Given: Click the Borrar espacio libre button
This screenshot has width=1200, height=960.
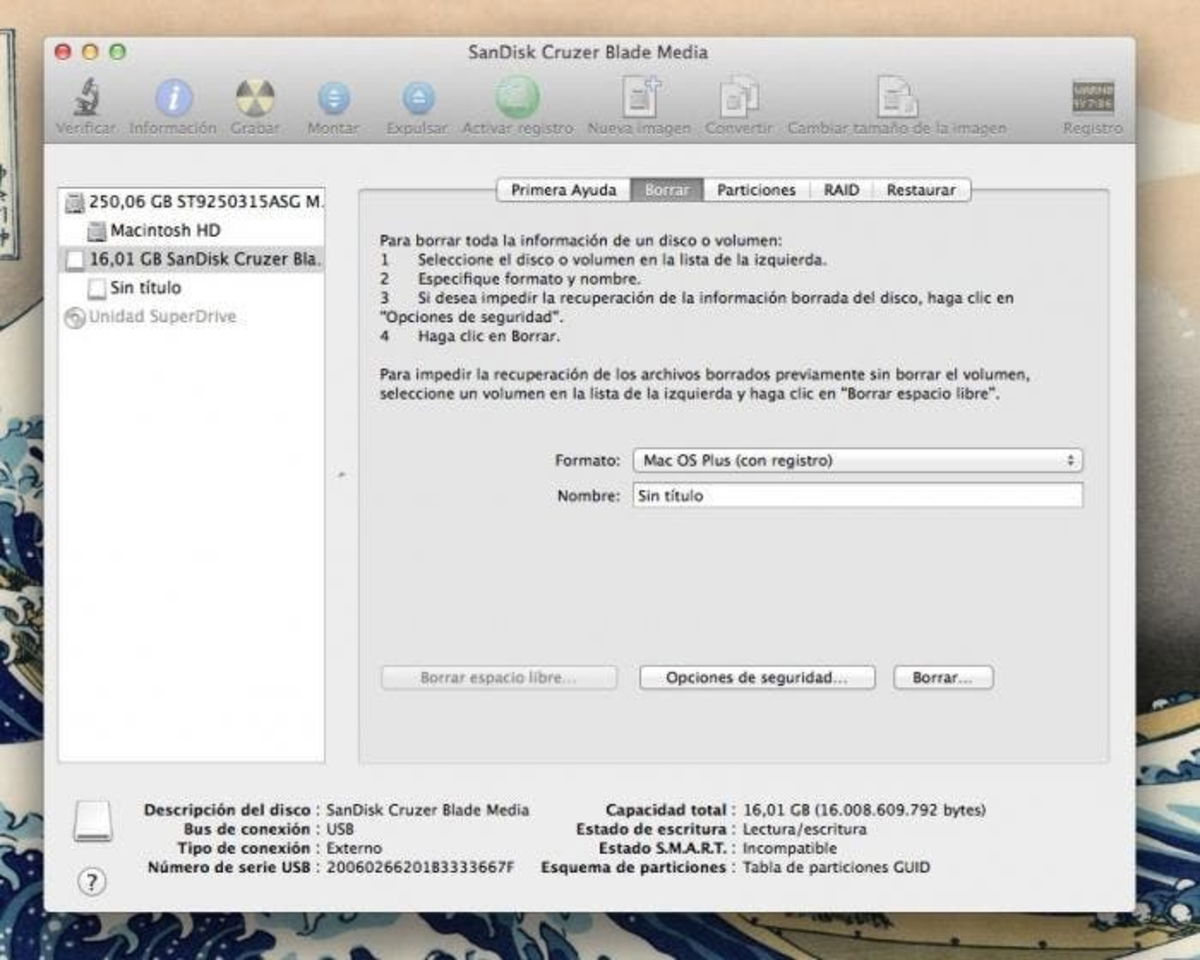Looking at the screenshot, I should tap(499, 678).
